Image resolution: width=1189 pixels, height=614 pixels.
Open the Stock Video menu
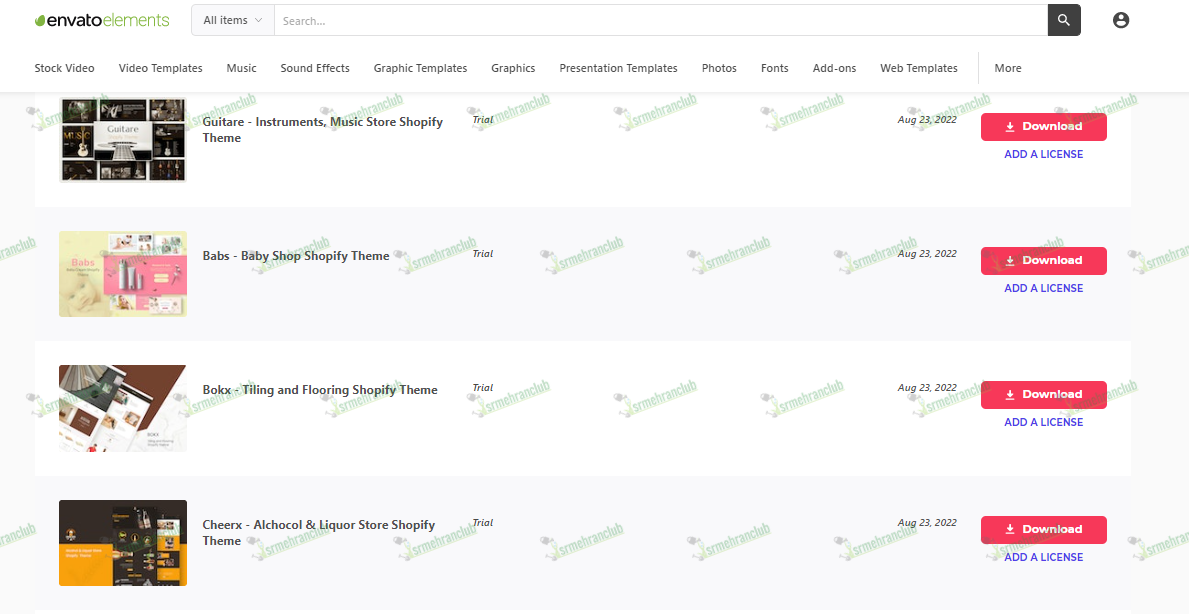coord(64,68)
